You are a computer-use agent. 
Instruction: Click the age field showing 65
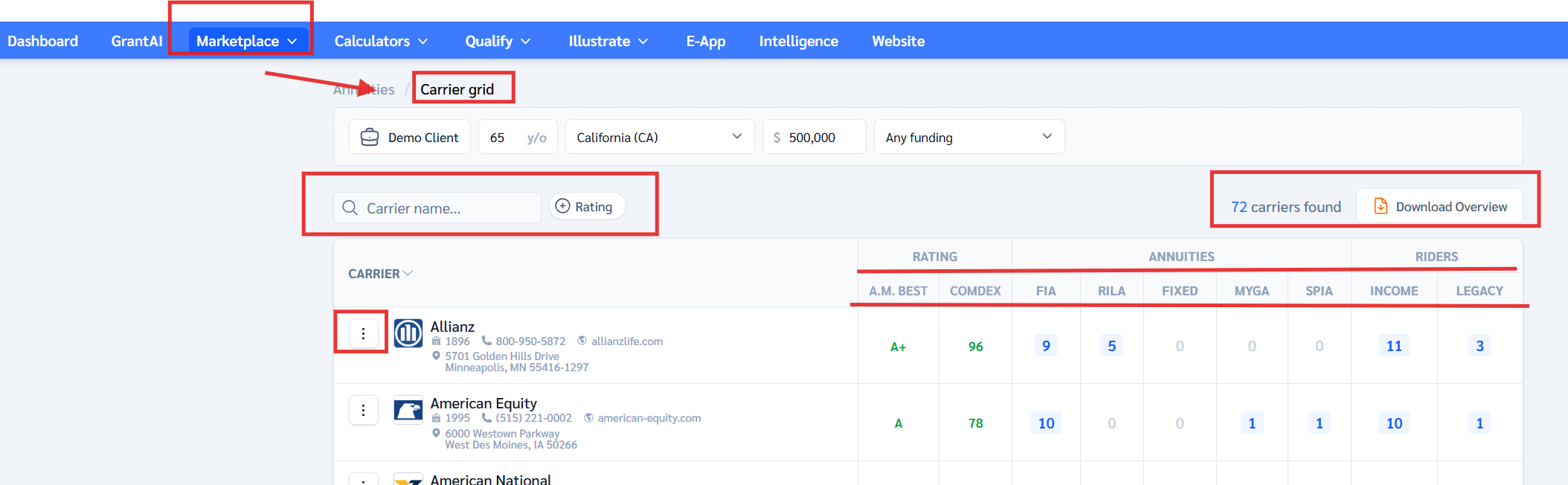point(518,137)
